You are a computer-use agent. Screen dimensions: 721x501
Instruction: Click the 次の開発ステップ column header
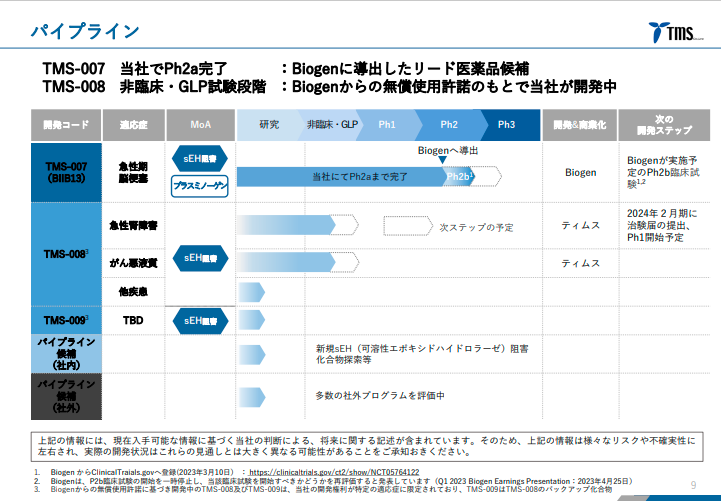(664, 125)
